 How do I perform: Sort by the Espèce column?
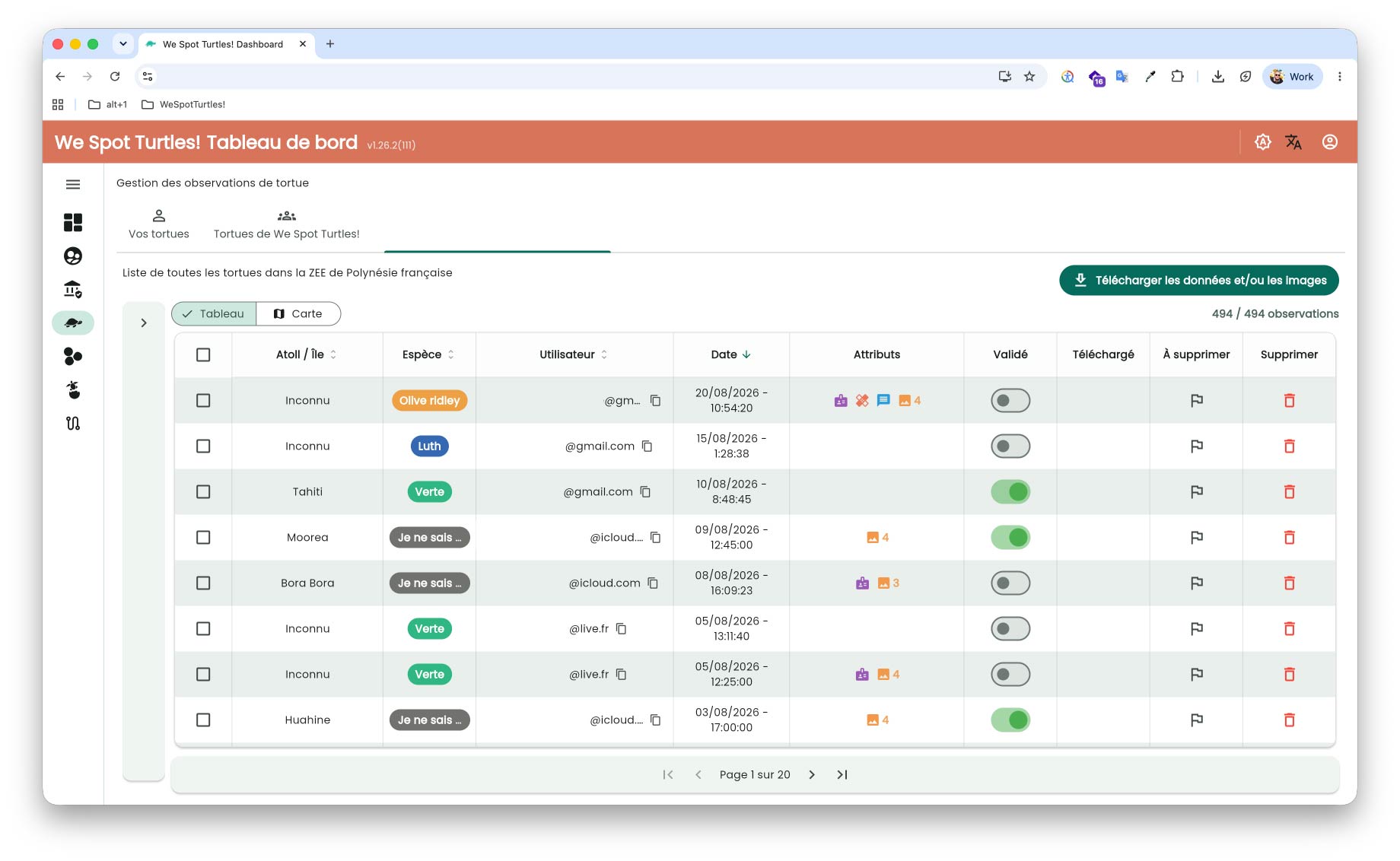pos(429,354)
